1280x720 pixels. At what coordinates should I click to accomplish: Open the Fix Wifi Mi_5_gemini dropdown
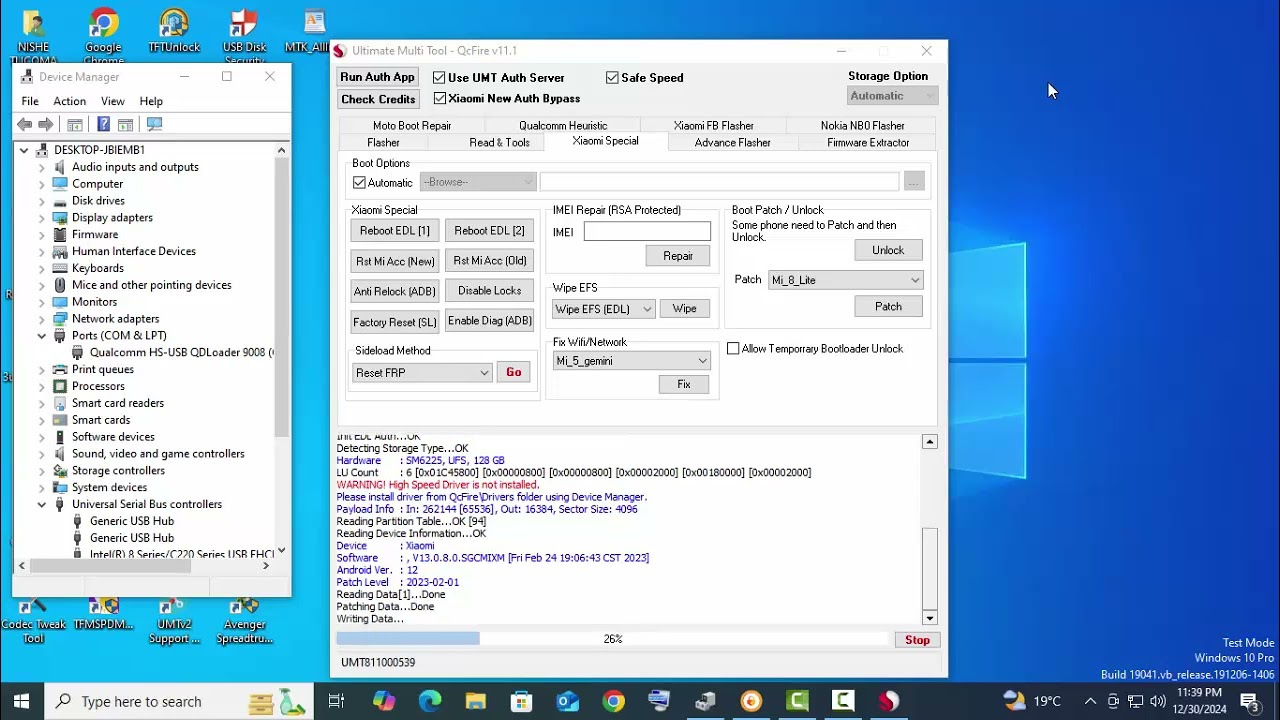[631, 361]
